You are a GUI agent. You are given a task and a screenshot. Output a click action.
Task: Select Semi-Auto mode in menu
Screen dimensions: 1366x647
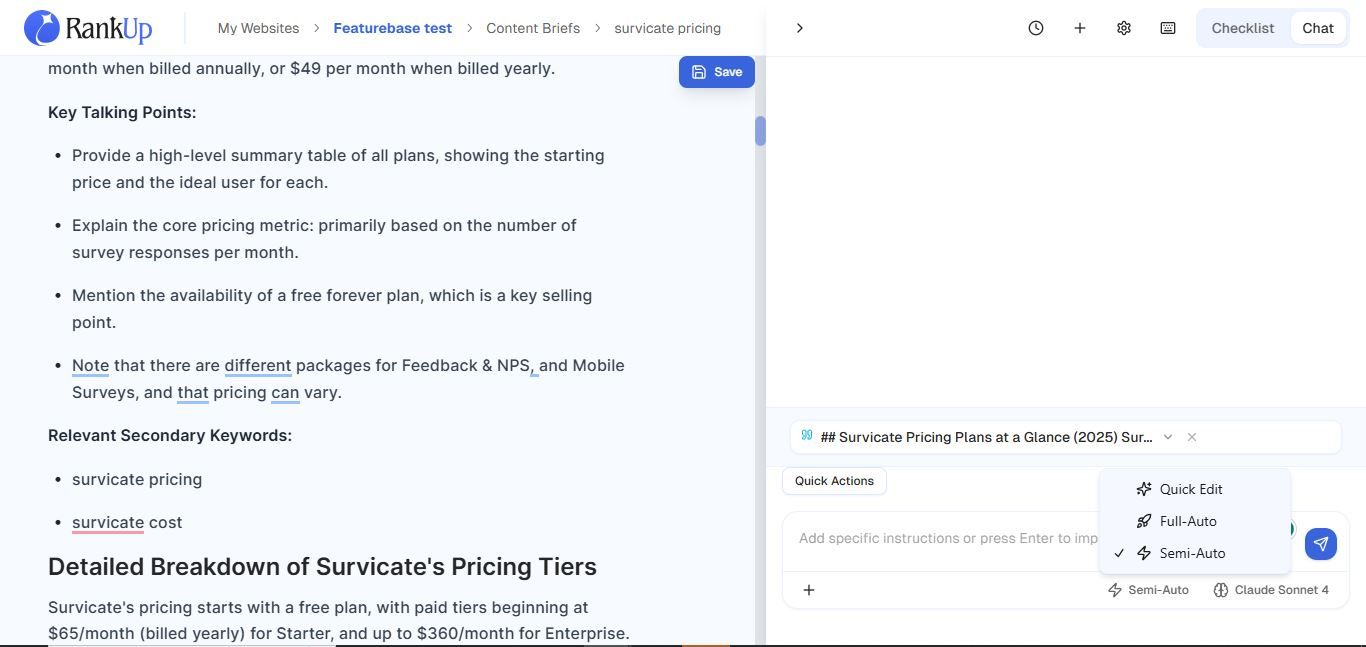click(1194, 553)
